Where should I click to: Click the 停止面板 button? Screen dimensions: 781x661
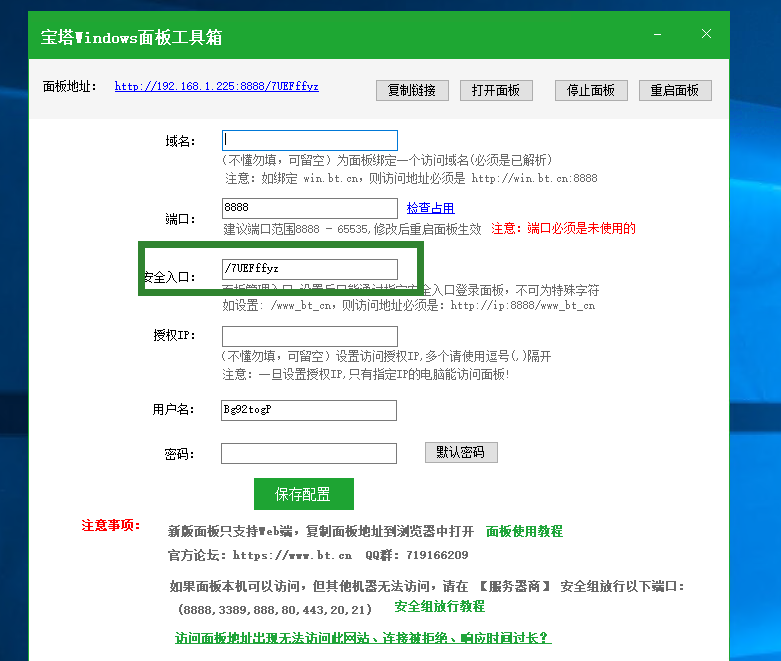tap(591, 90)
